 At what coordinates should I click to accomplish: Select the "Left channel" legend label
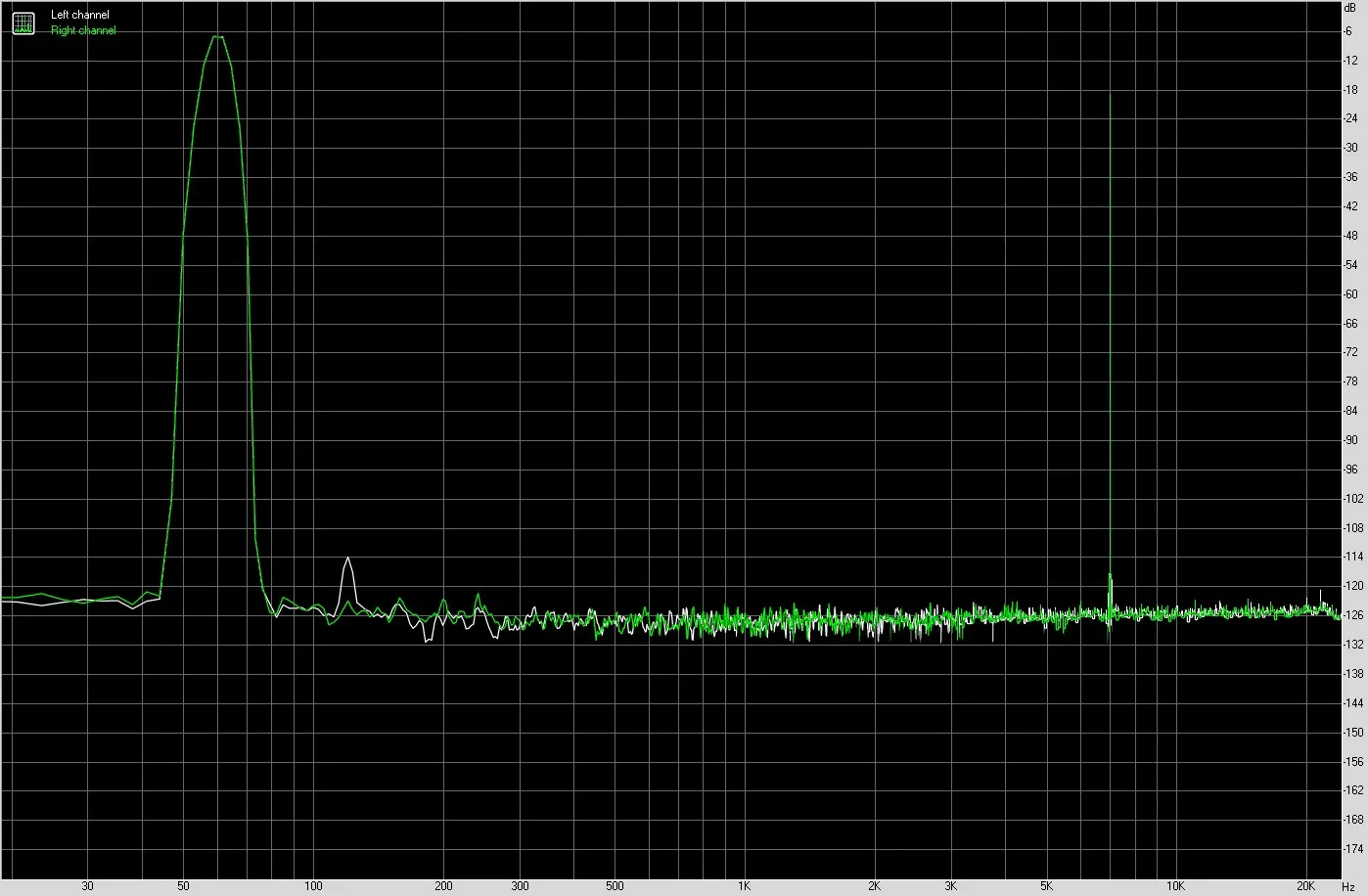coord(80,15)
